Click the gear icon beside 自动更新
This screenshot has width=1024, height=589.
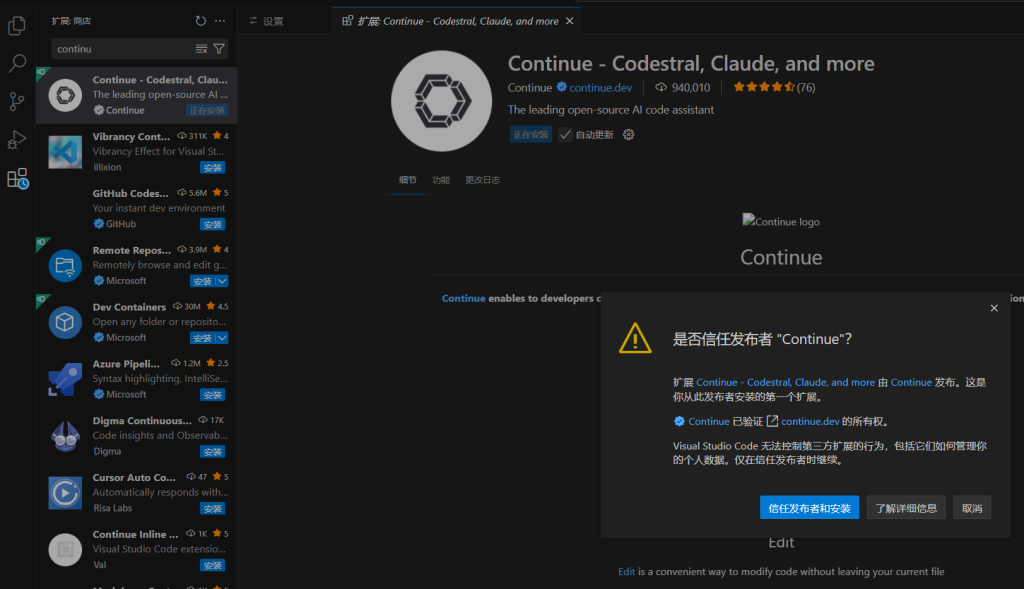coord(629,134)
